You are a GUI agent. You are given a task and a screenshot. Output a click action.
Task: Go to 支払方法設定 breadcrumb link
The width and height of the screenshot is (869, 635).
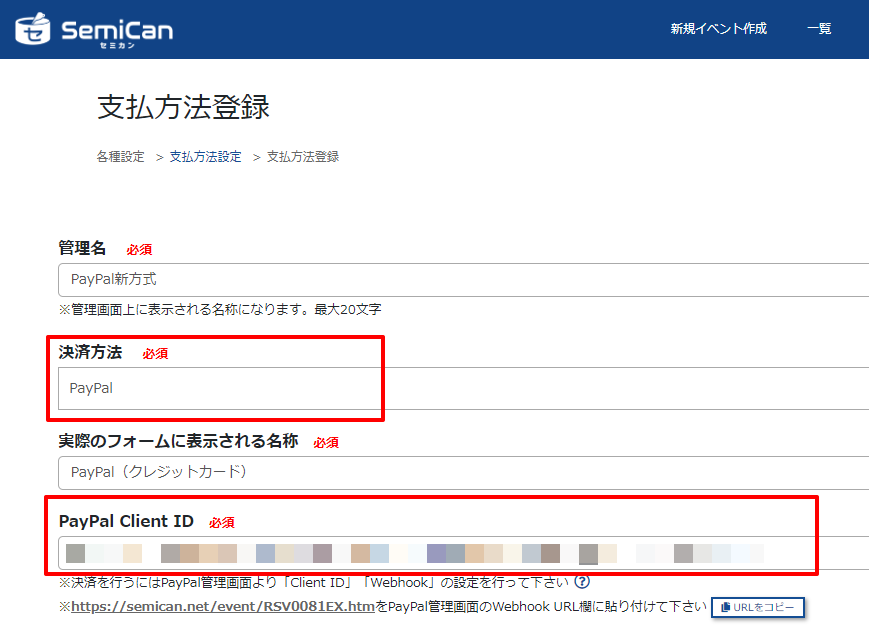(206, 157)
